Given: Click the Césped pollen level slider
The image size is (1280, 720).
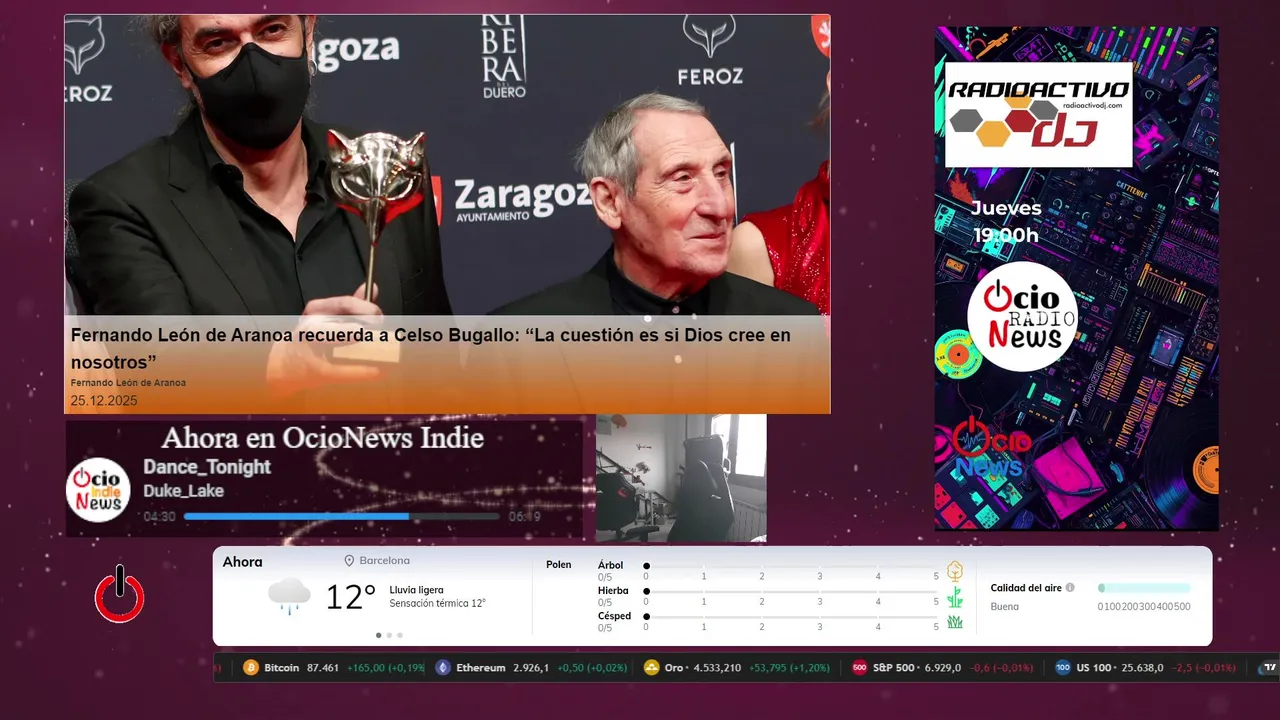Looking at the screenshot, I should [x=791, y=617].
